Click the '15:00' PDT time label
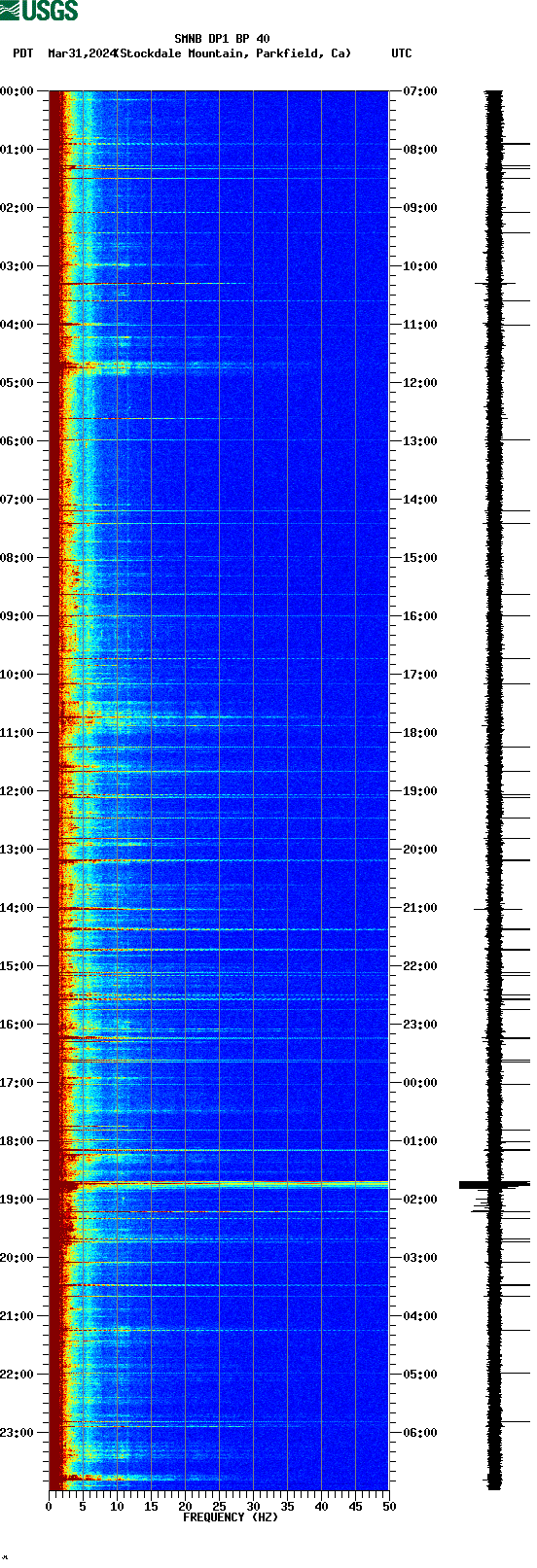537x1568 pixels. 17,966
